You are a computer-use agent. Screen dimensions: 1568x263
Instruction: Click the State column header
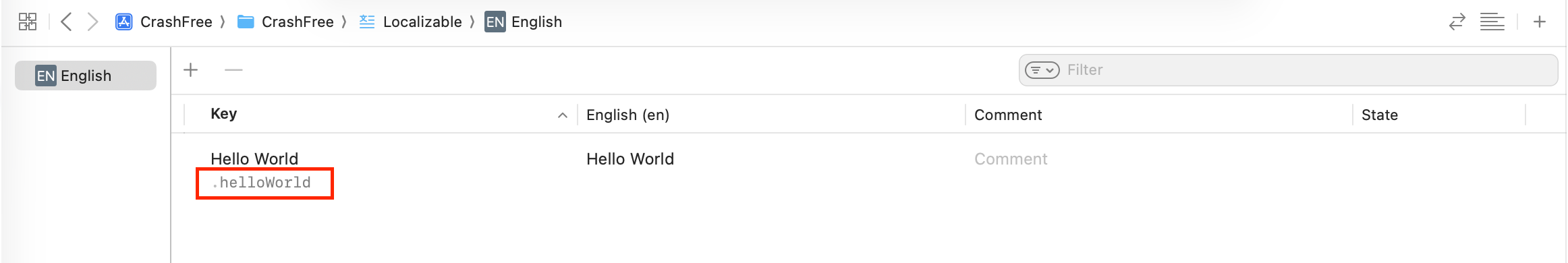coord(1379,115)
